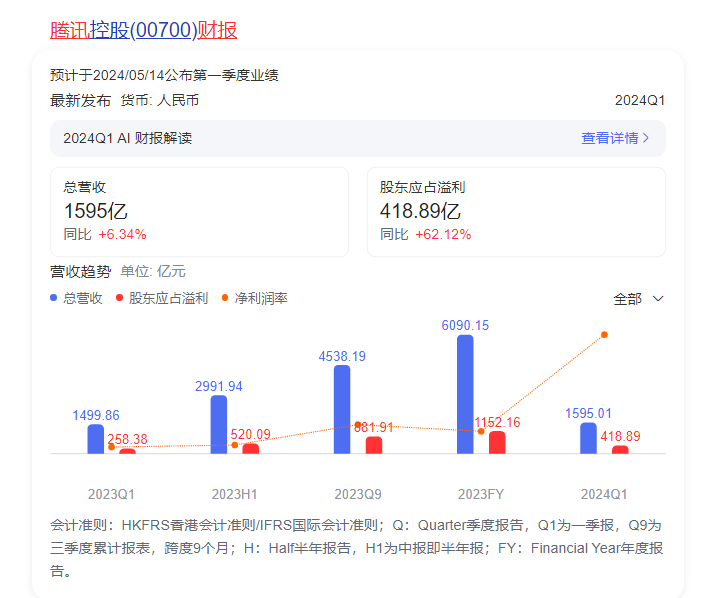Click the 营收趋势 section heading
This screenshot has width=728, height=598.
click(x=81, y=272)
